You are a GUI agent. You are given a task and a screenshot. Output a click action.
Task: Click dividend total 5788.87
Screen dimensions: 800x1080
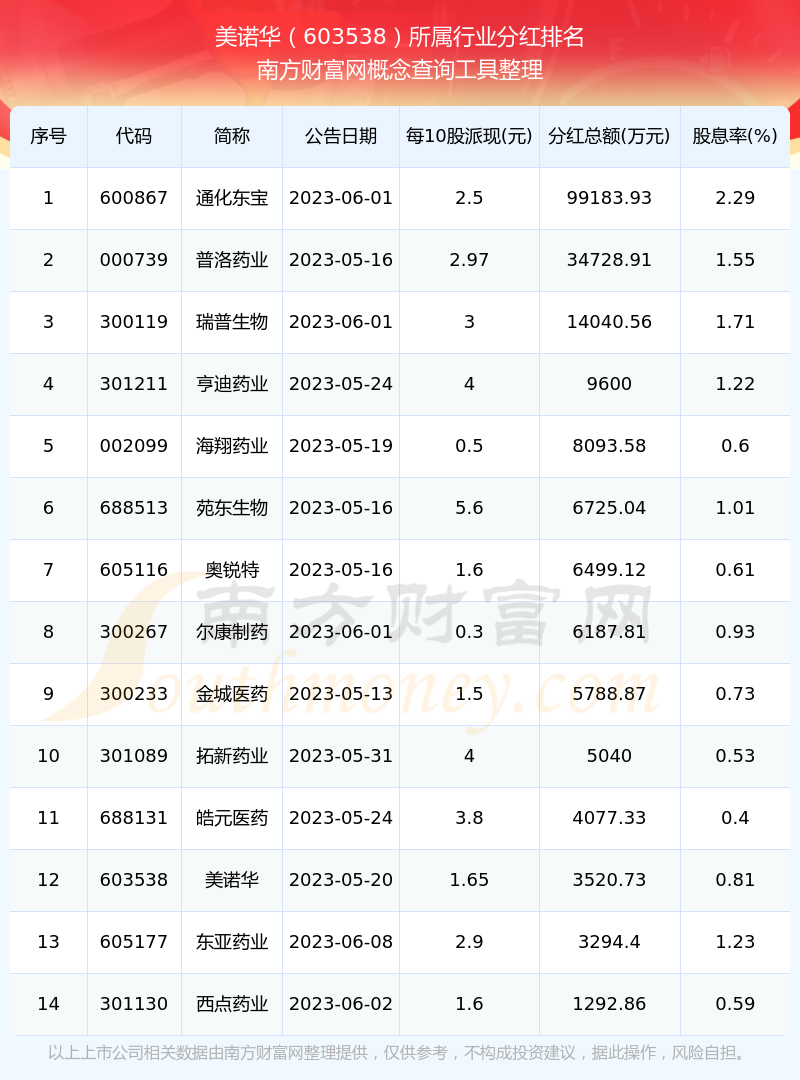point(609,694)
